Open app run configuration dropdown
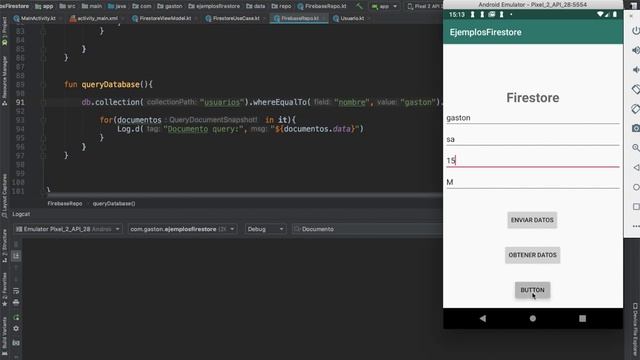This screenshot has height=360, width=640. (384, 6)
